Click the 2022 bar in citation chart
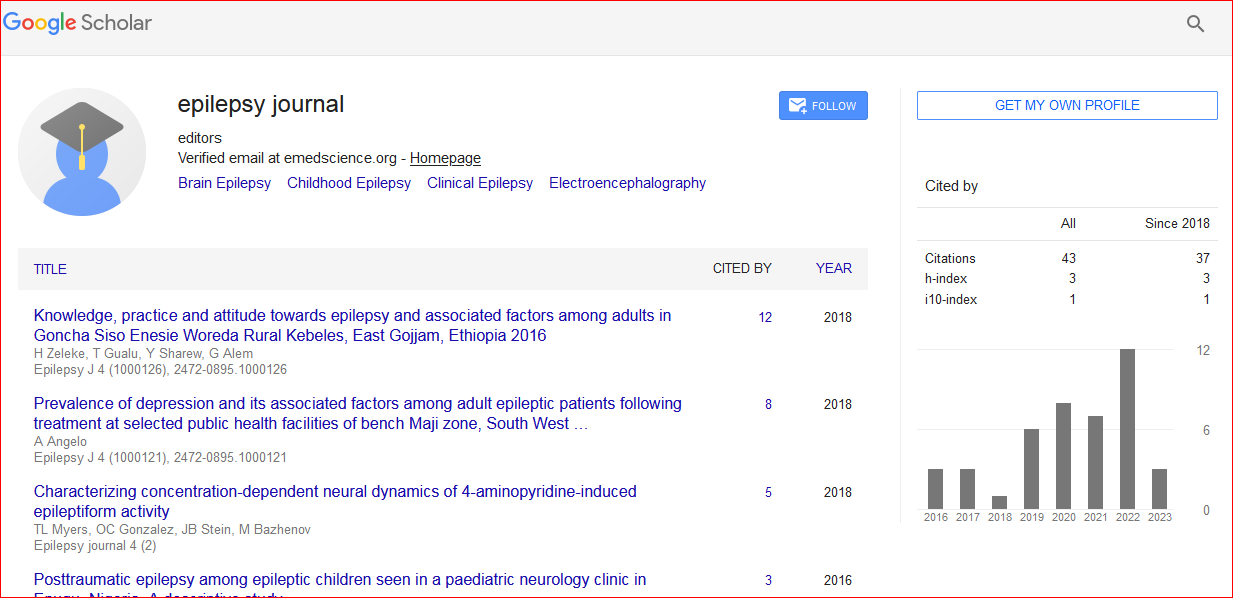Viewport: 1233px width, 598px height. 1127,429
